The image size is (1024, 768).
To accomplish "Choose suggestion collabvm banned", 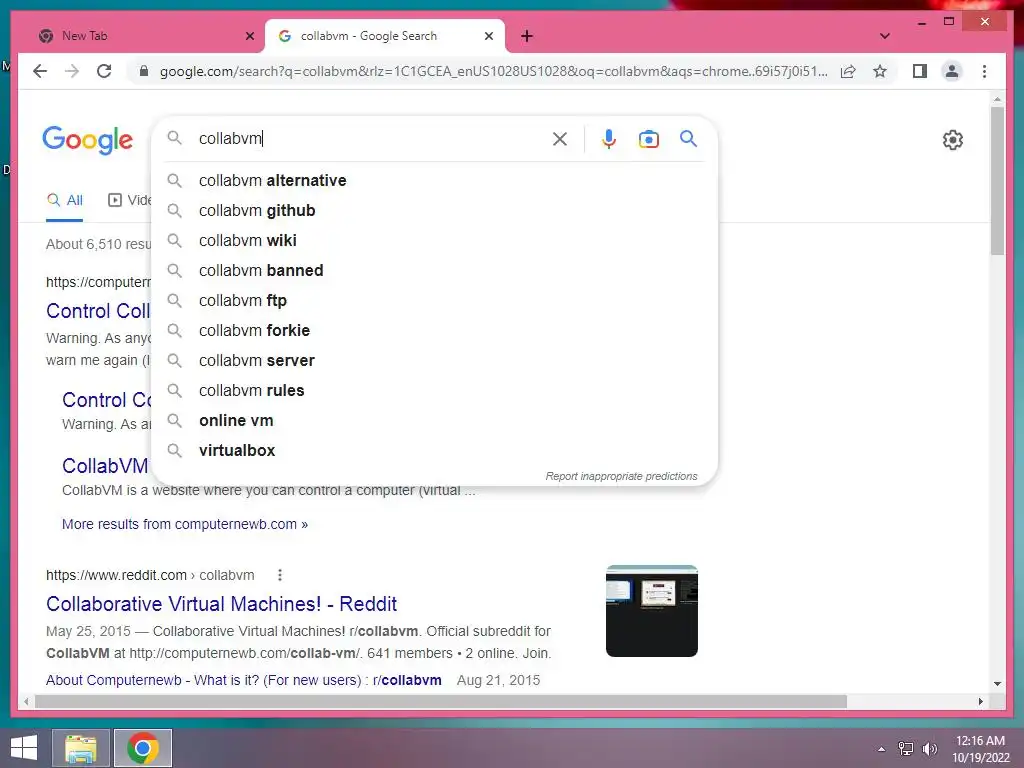I will (x=434, y=270).
